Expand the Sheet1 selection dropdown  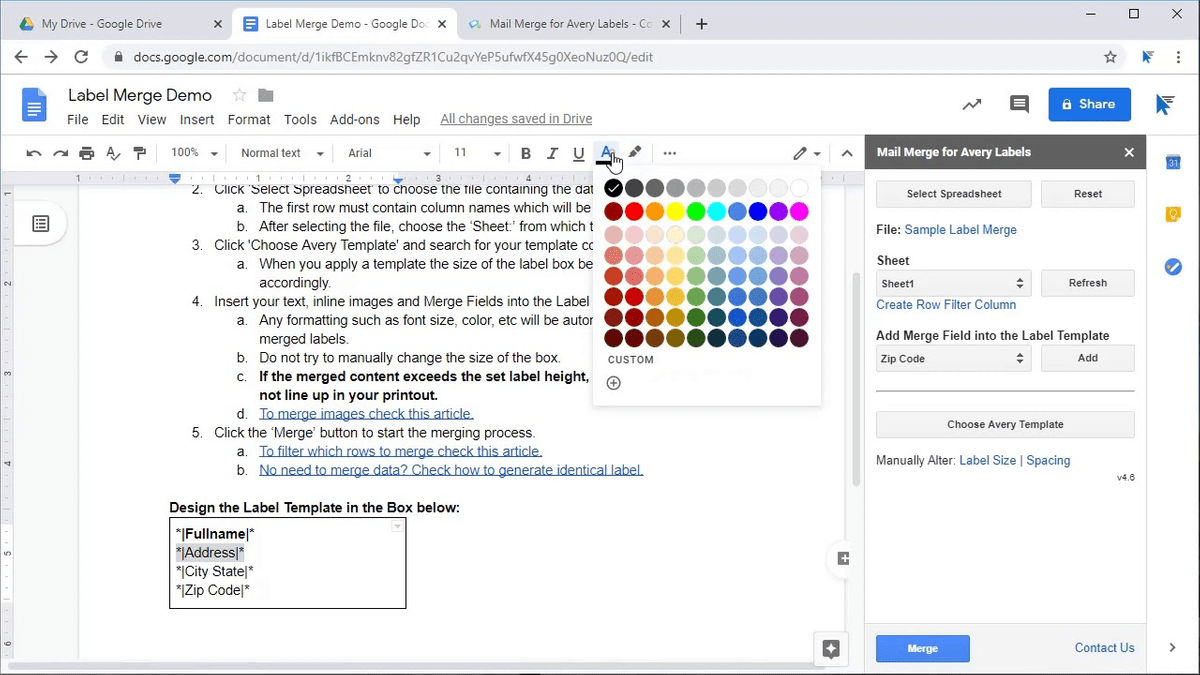[x=952, y=283]
